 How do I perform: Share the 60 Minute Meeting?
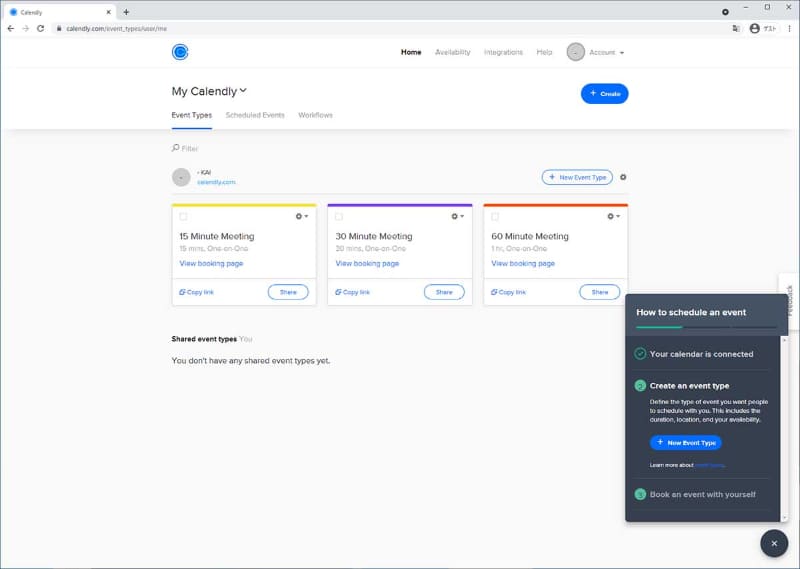[x=600, y=292]
